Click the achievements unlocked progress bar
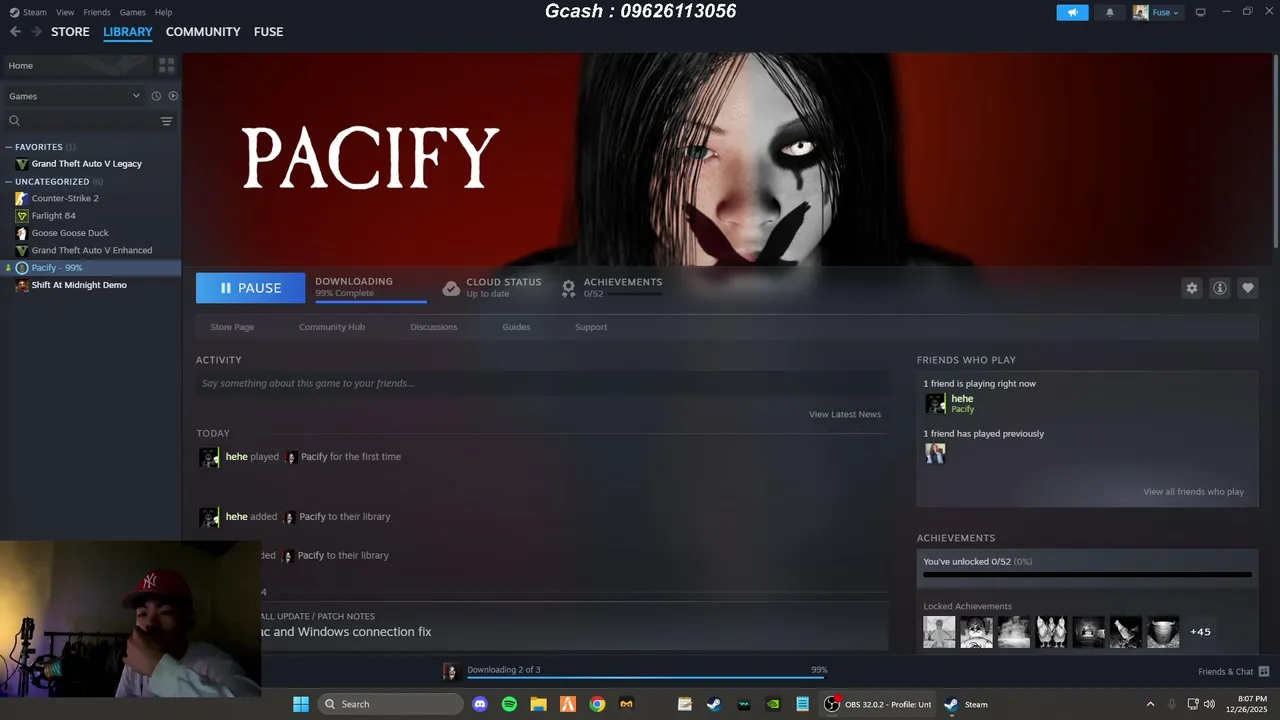1280x720 pixels. click(x=1087, y=575)
